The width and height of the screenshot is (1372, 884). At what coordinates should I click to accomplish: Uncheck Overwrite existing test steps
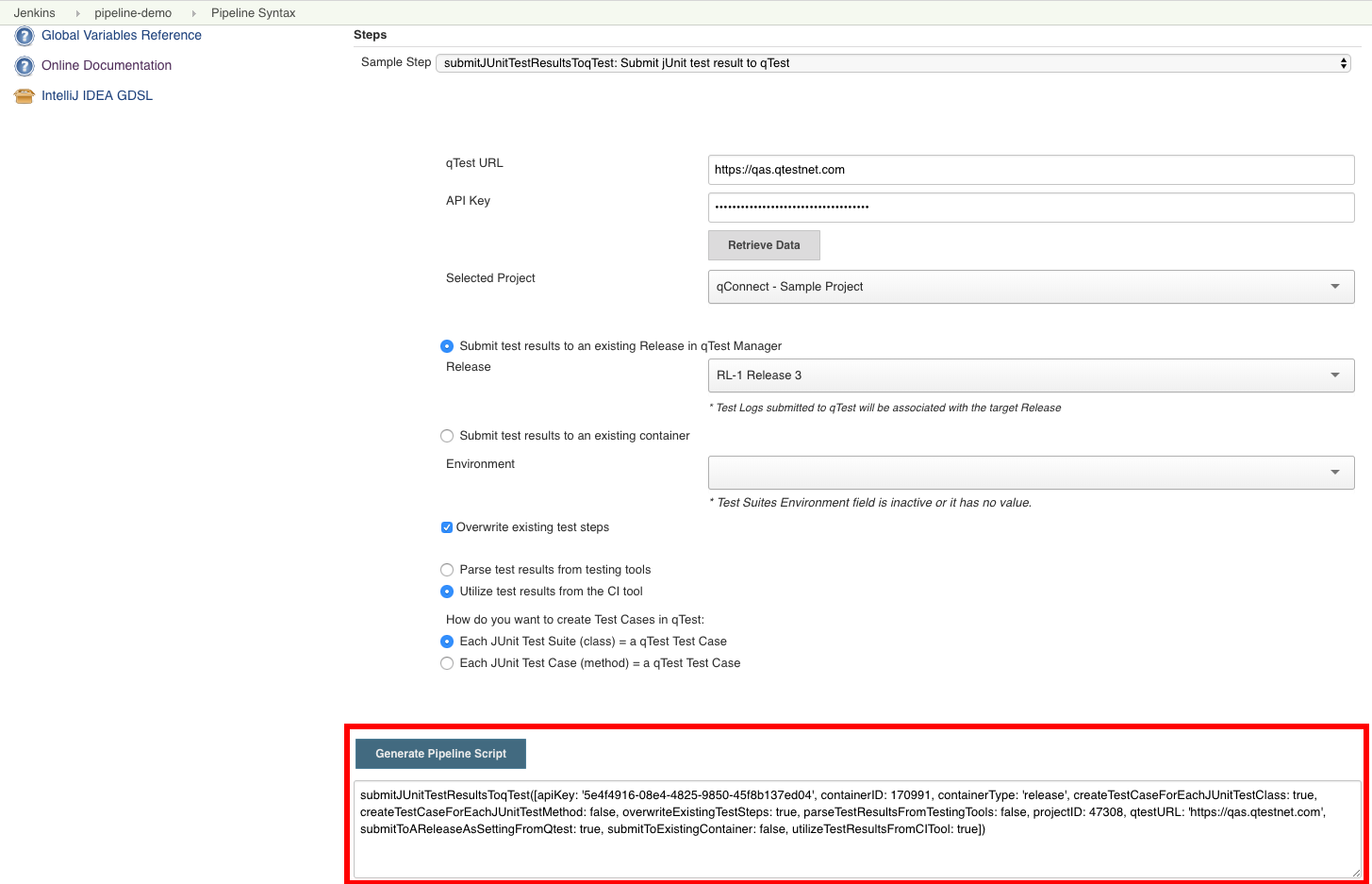point(447,527)
